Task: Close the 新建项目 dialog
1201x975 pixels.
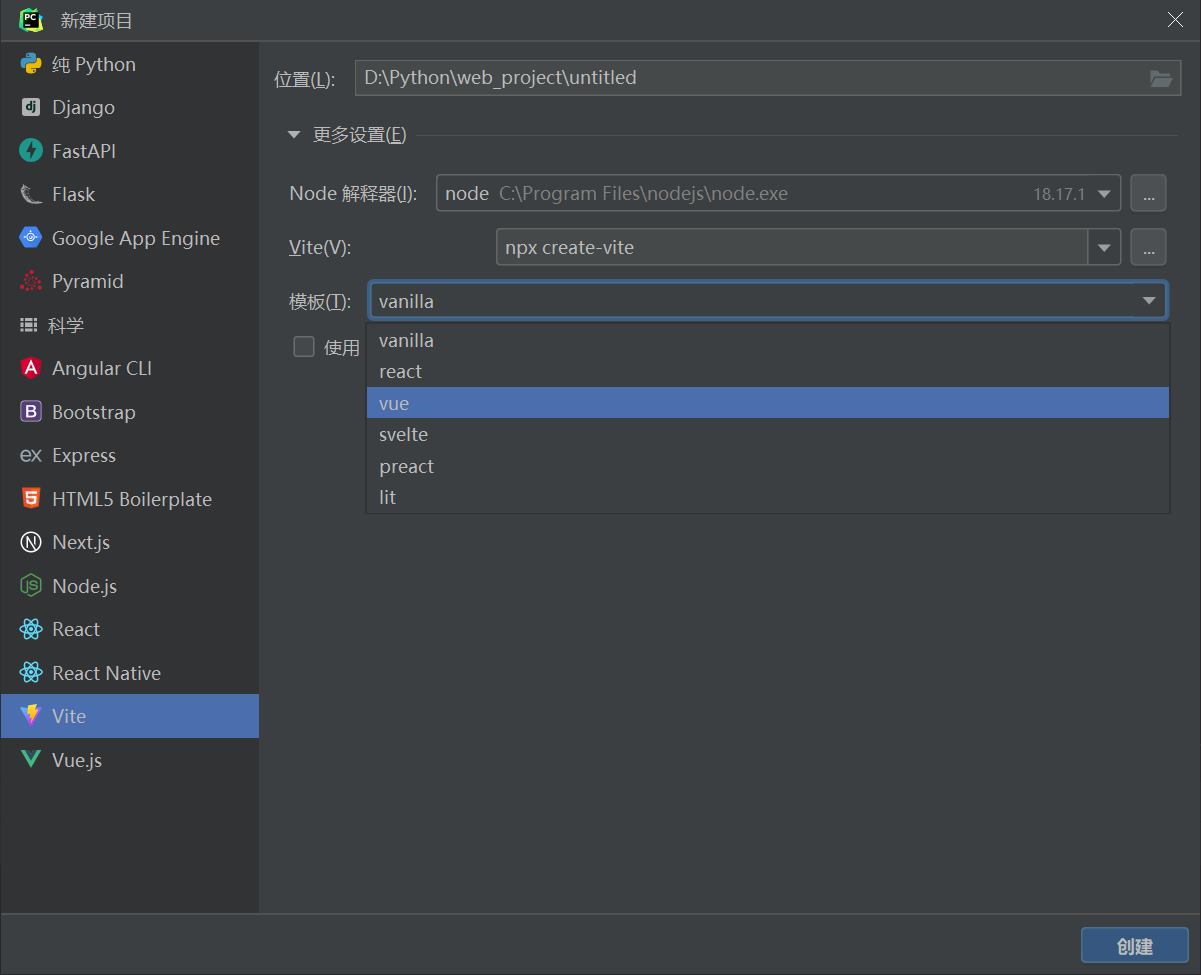Action: coord(1175,20)
